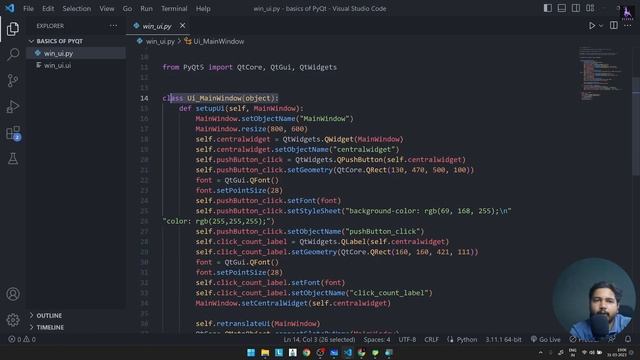Open notifications bell in status bar

628,339
